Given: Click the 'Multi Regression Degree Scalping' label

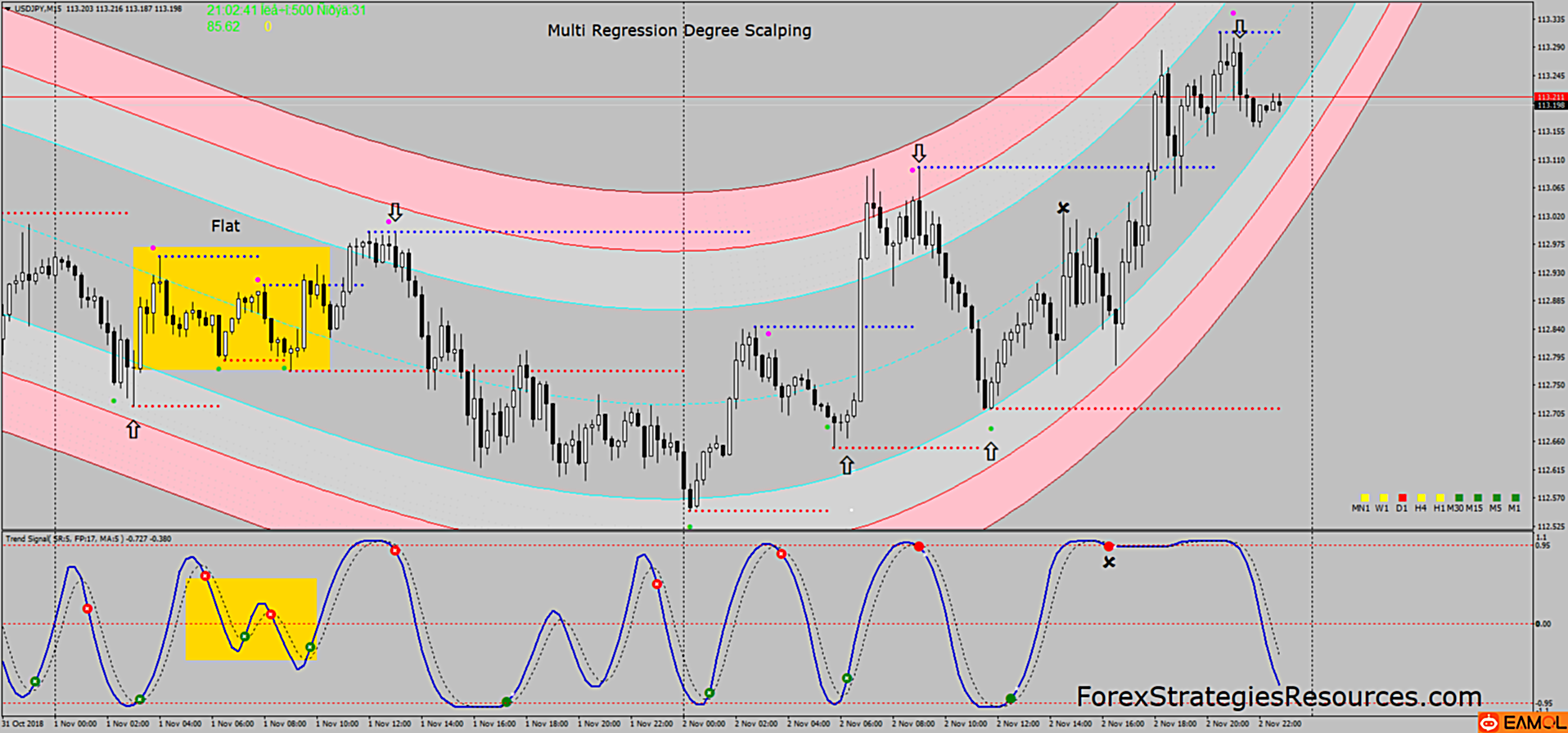Looking at the screenshot, I should point(679,31).
